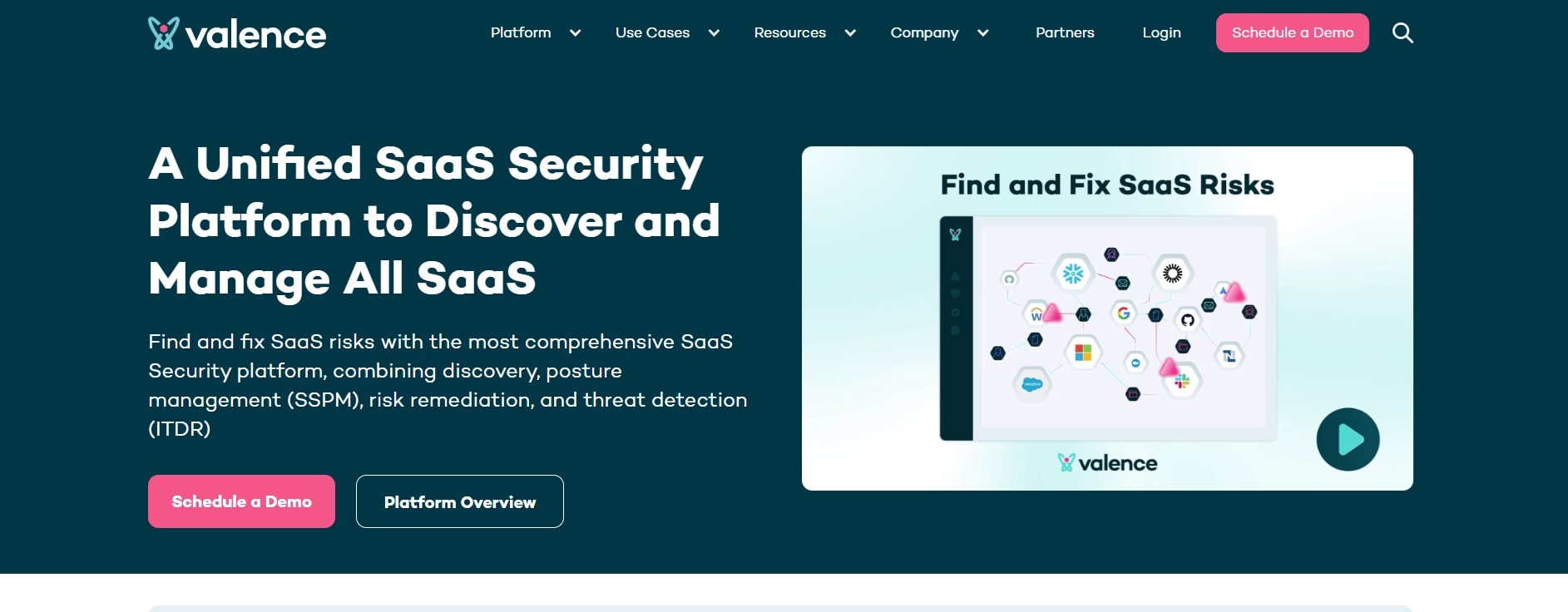Expand the Resources menu chevron

coord(850,33)
